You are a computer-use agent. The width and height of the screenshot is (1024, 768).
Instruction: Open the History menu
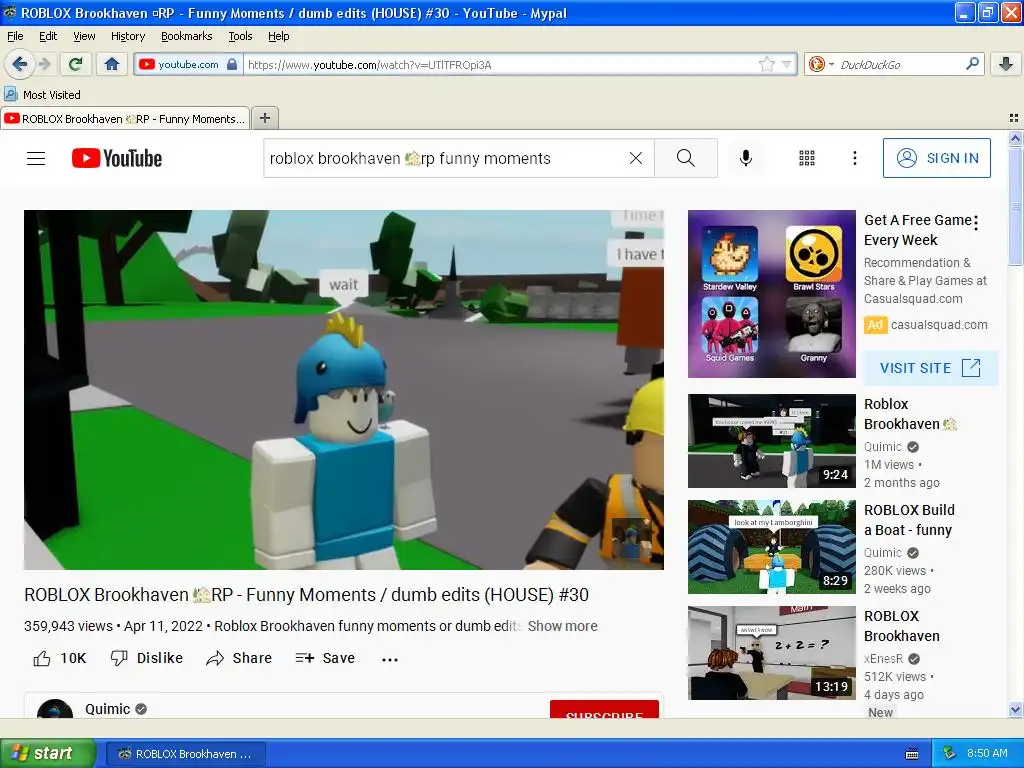pos(128,36)
